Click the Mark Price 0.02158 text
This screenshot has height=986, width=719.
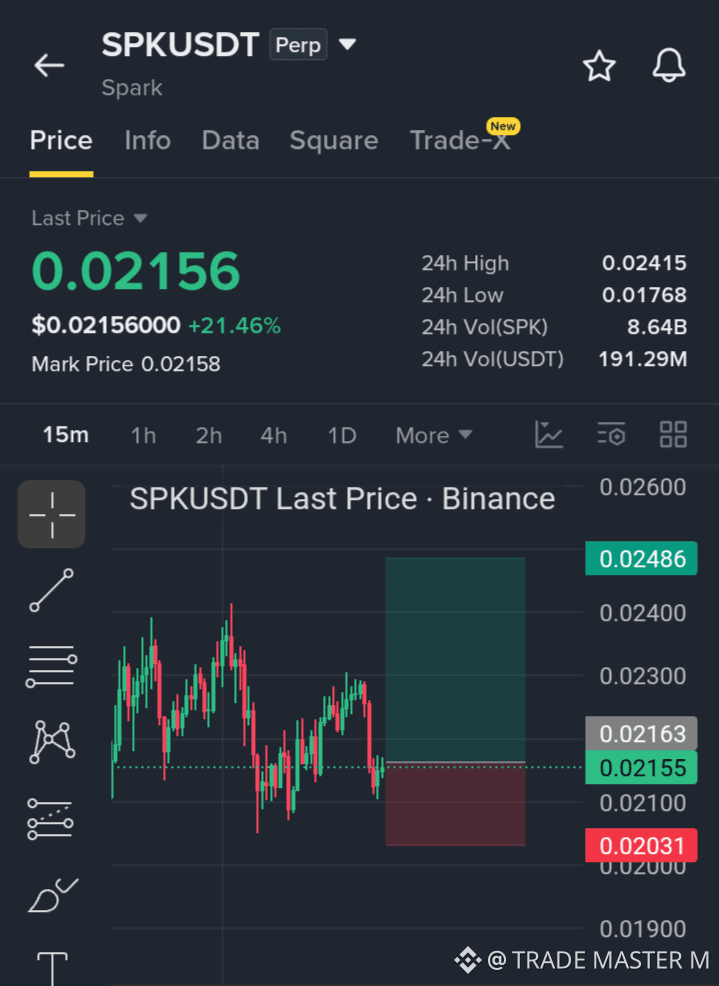pos(126,364)
